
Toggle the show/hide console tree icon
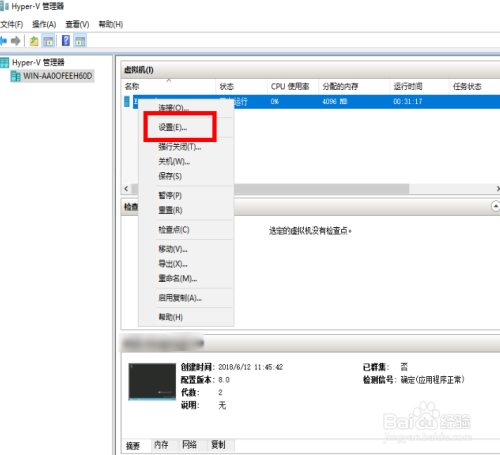pyautogui.click(x=48, y=41)
